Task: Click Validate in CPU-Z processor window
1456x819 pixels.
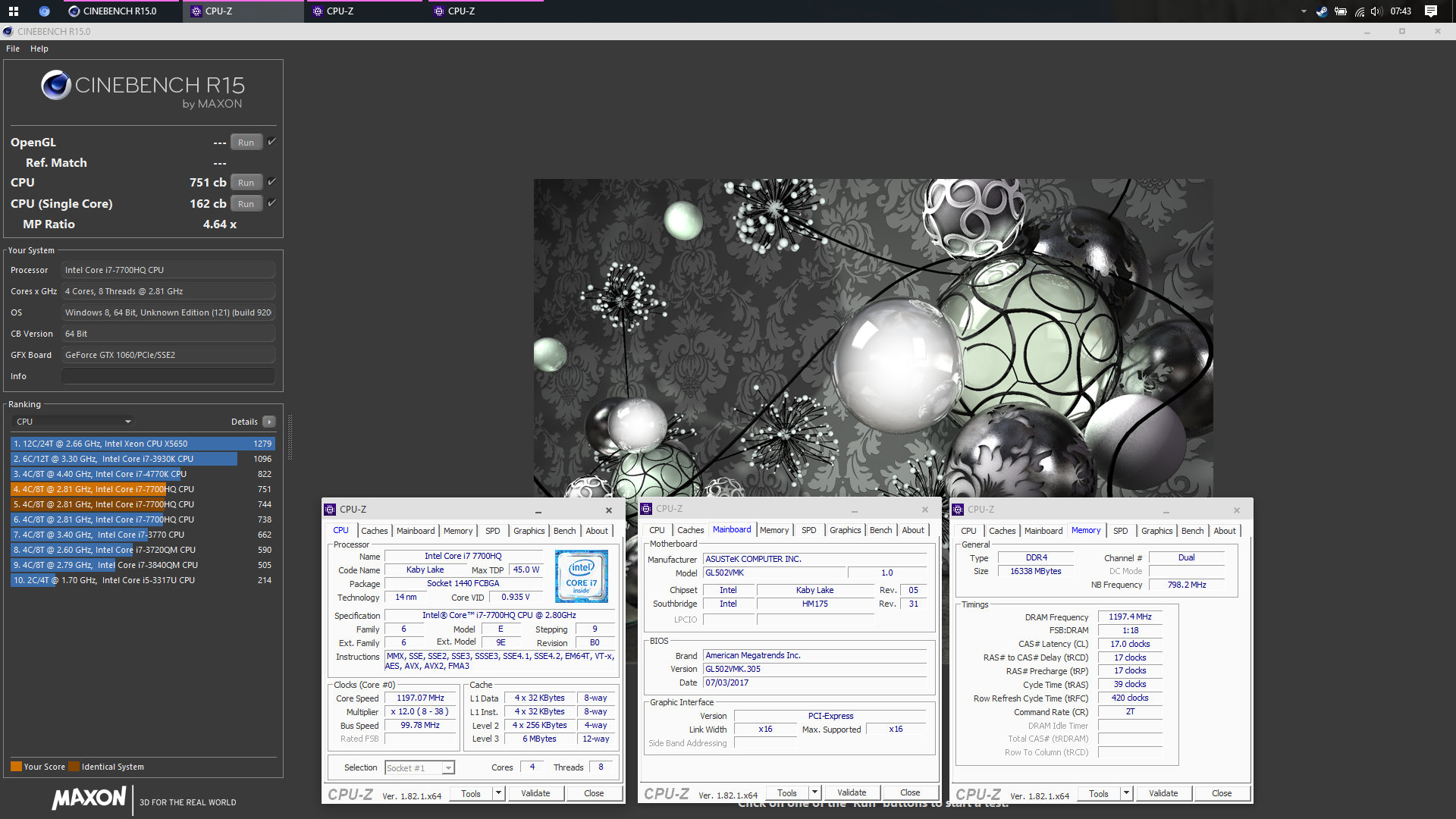Action: pyautogui.click(x=535, y=793)
